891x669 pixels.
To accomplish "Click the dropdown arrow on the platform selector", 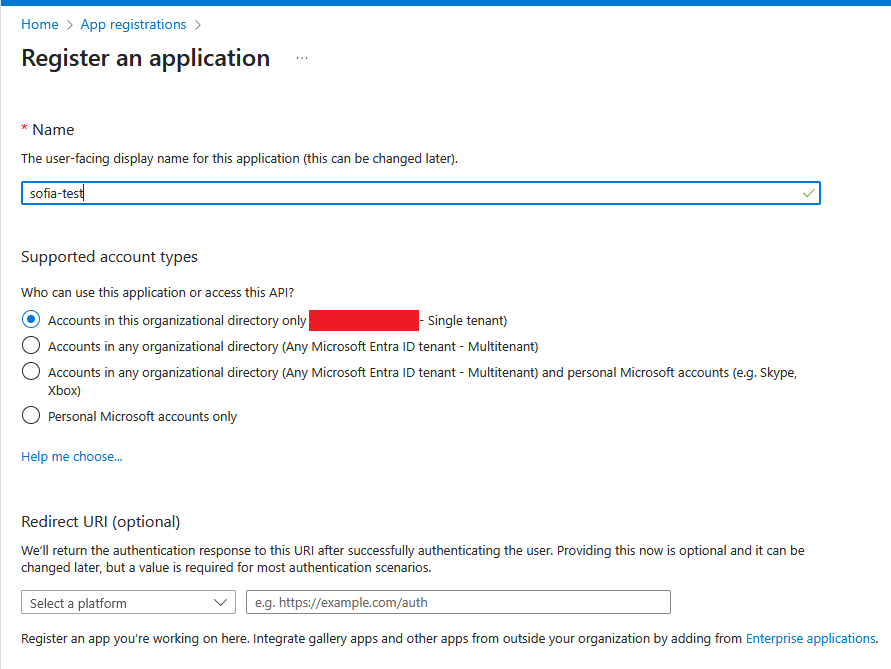I will pyautogui.click(x=222, y=602).
